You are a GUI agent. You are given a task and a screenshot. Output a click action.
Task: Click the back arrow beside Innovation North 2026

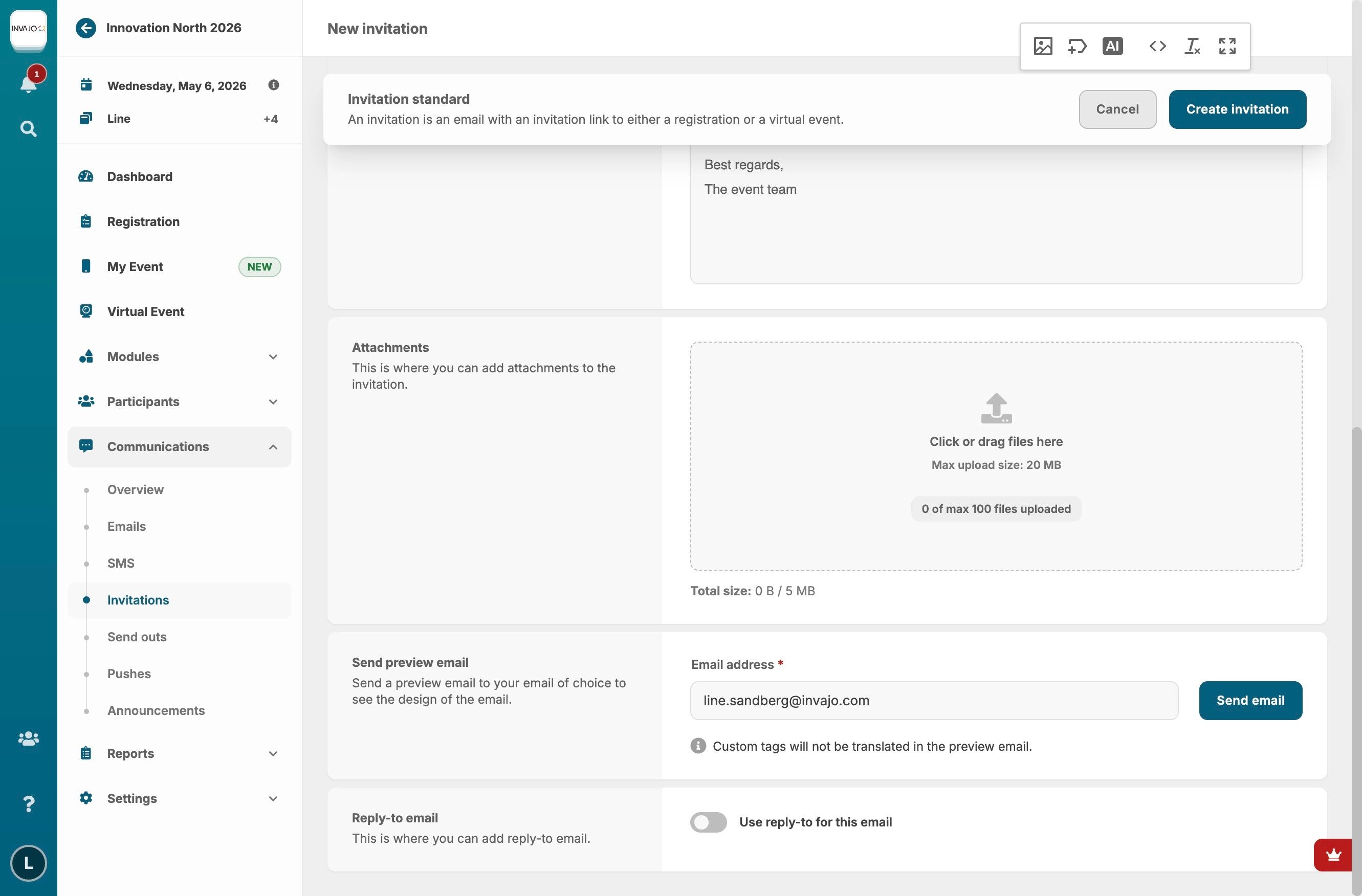pos(86,28)
